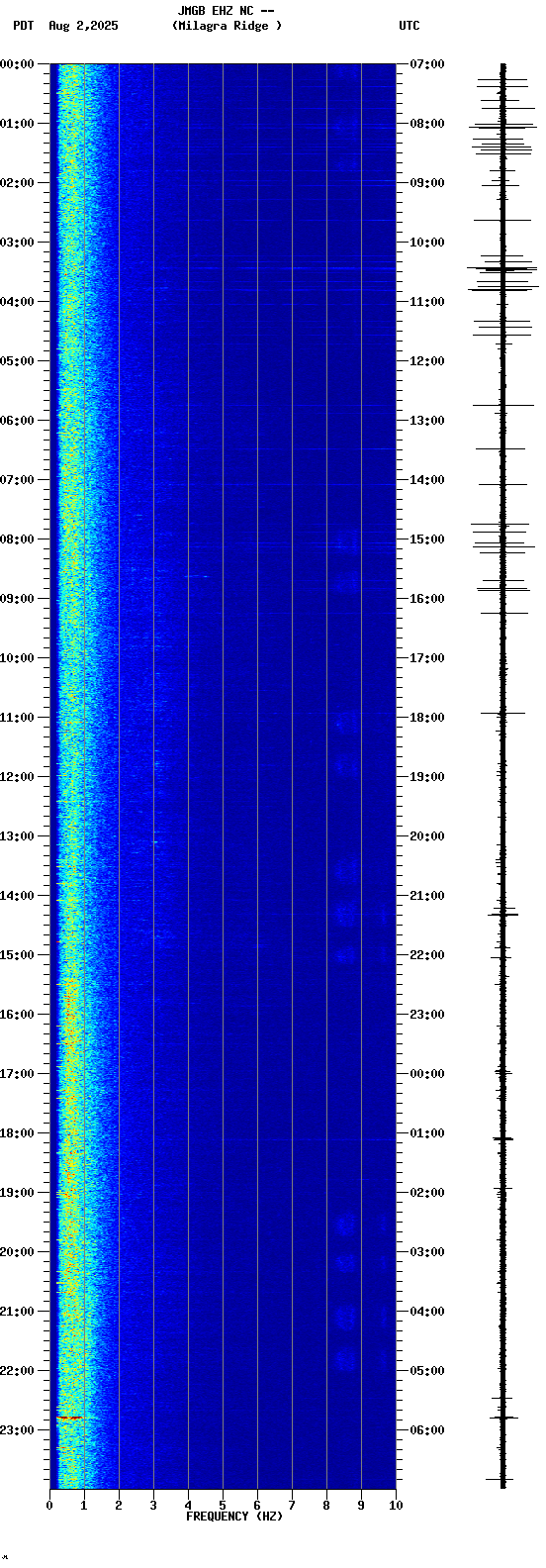546x1568 pixels.
Task: Click the PDT "03:00" time label
Action: pos(17,243)
